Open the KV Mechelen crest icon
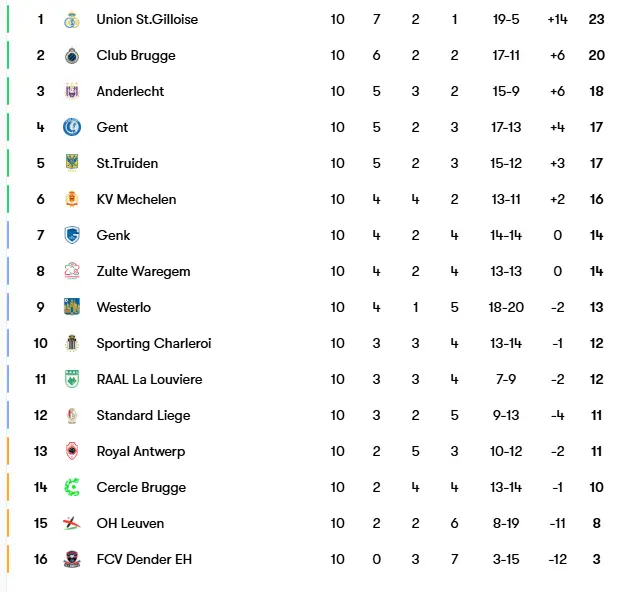This screenshot has width=618, height=592. pyautogui.click(x=71, y=200)
